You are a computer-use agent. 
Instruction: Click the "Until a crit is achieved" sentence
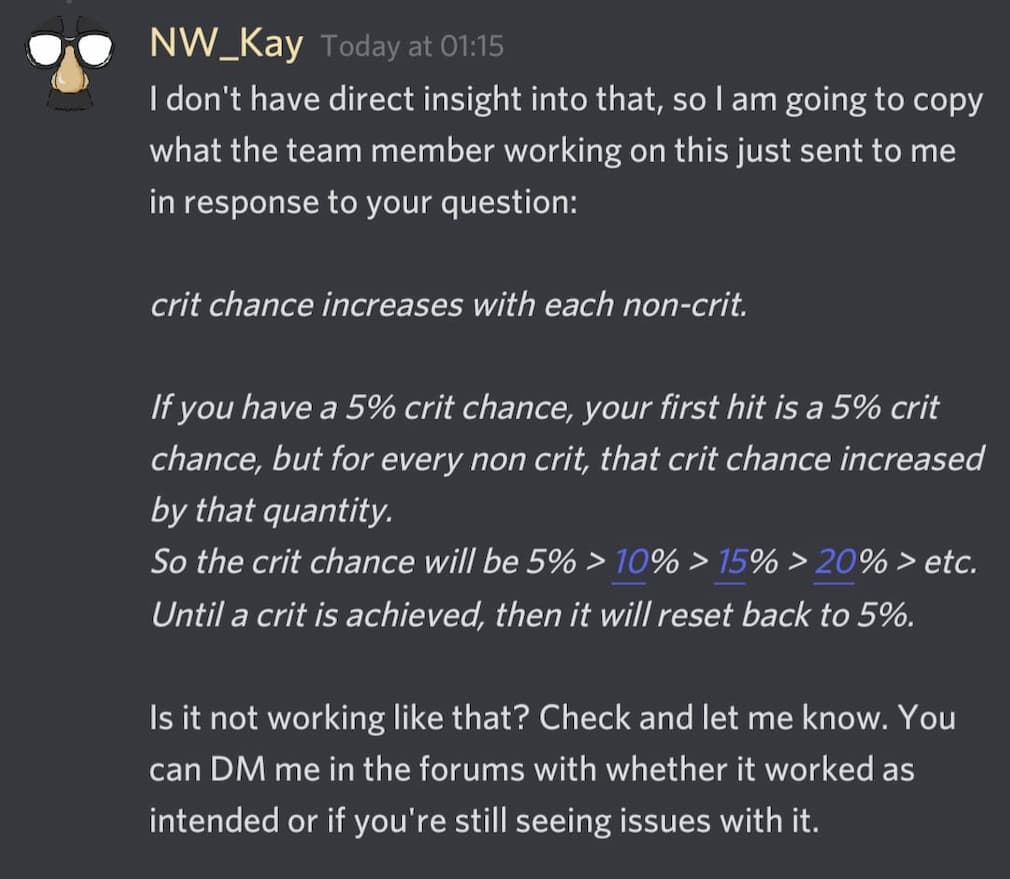[x=311, y=614]
